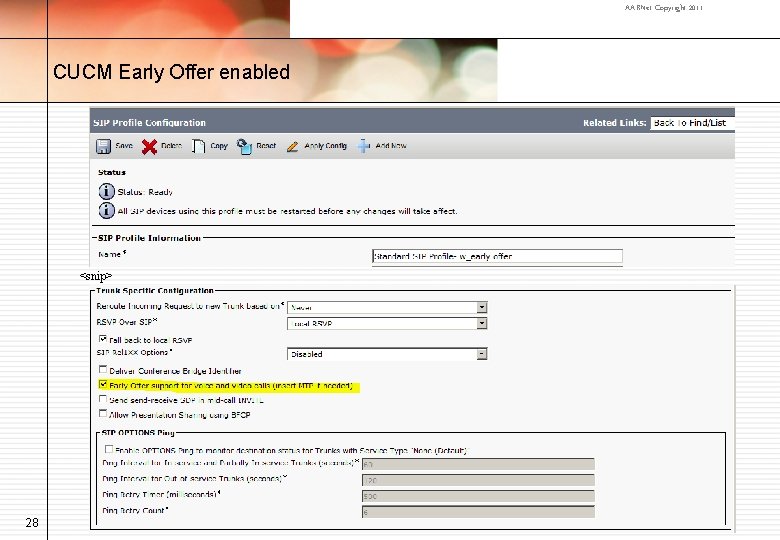Click the Add New toolbar label

[x=391, y=146]
